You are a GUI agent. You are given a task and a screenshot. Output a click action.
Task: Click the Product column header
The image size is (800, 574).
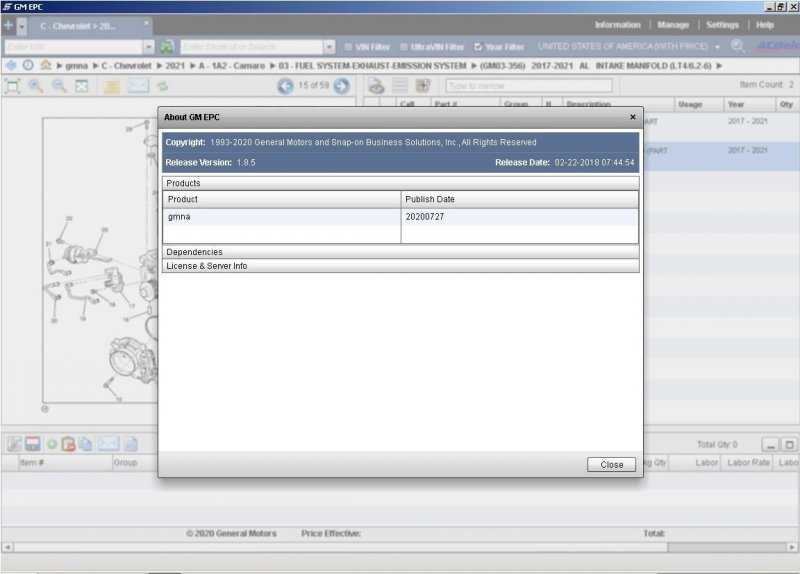(282, 199)
